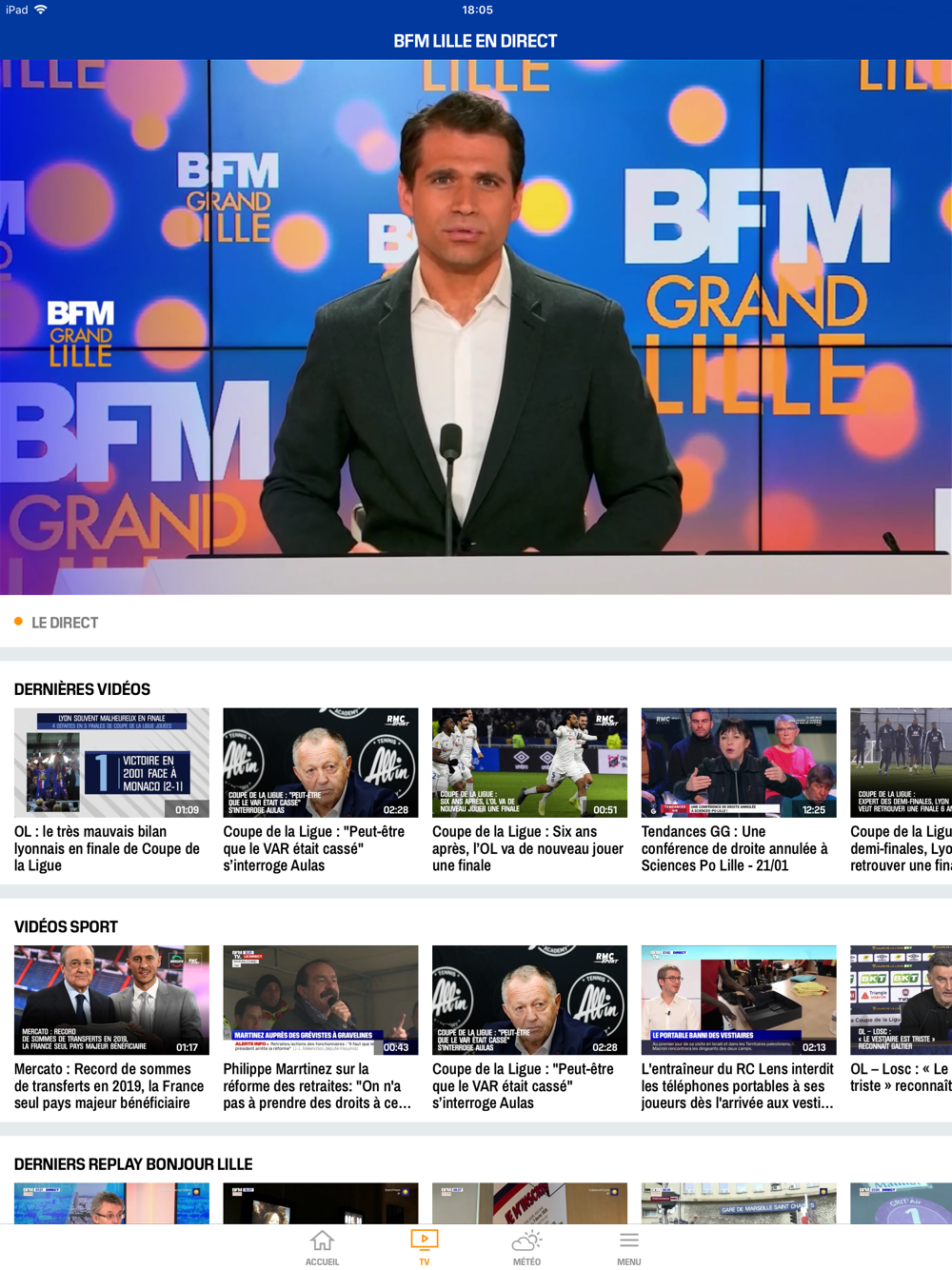952x1270 pixels.
Task: Play Aulas VAR thumbnail in Vidéos Sport
Action: click(529, 1000)
